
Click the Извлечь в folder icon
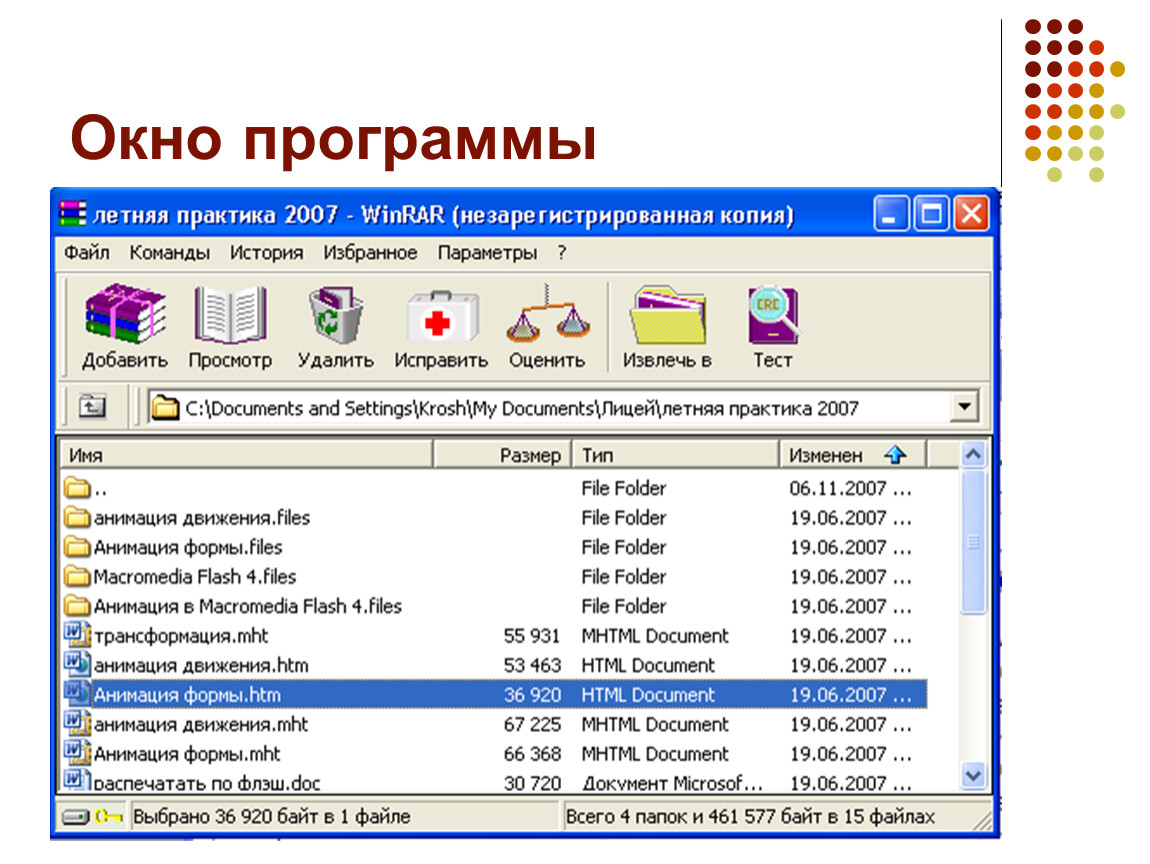pyautogui.click(x=667, y=315)
